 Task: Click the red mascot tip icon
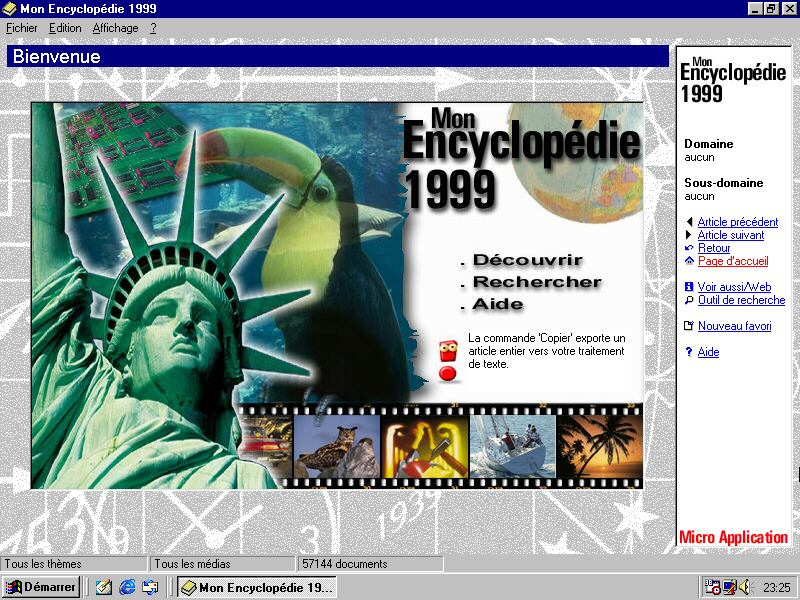tap(448, 360)
